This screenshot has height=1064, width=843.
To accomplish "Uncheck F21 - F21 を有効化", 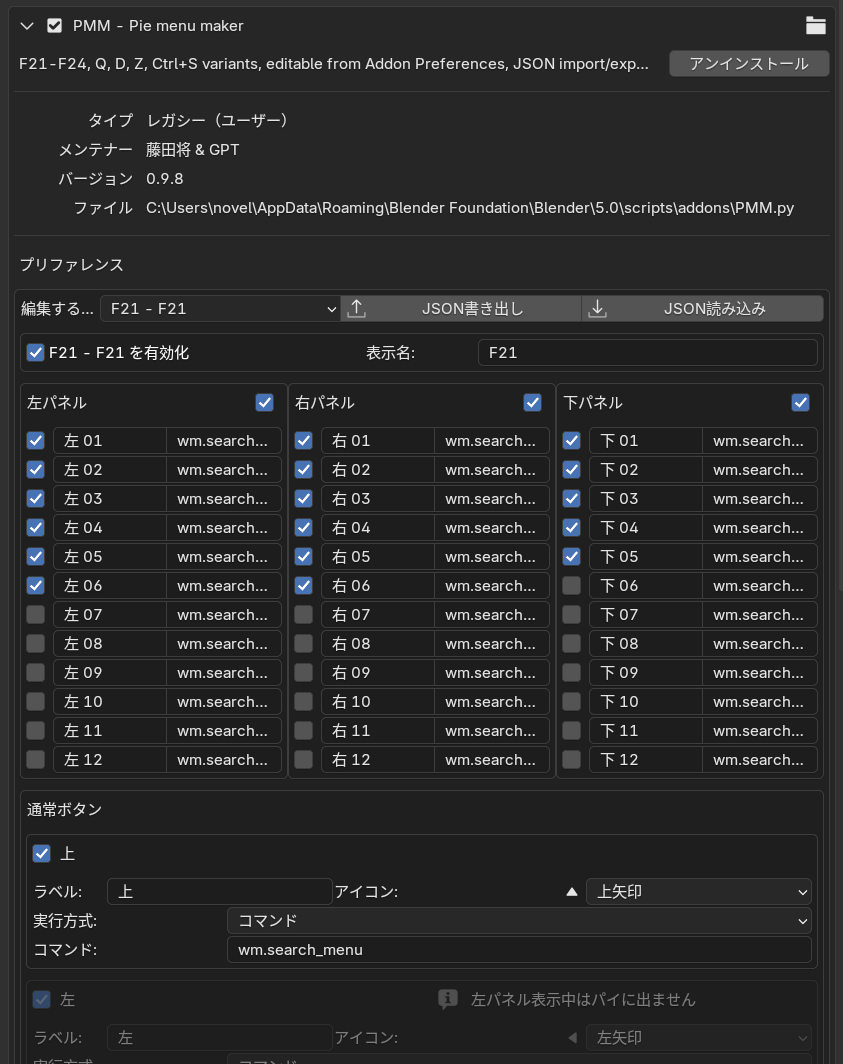I will (36, 352).
